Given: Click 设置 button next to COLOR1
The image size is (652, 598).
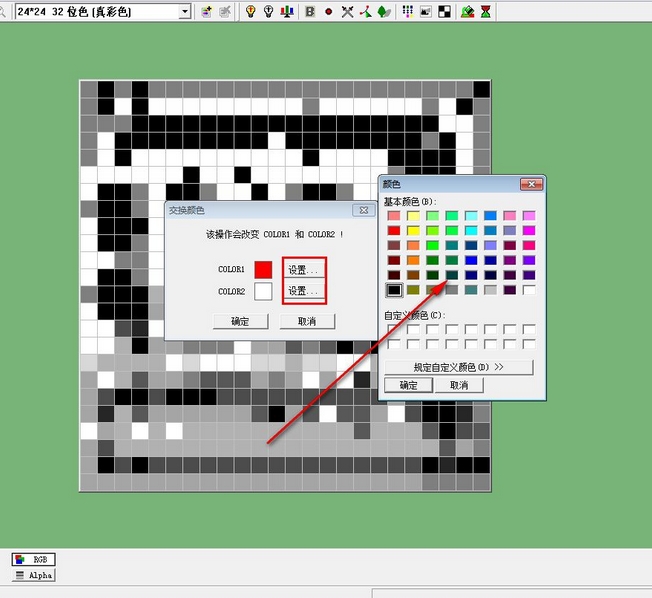Looking at the screenshot, I should [304, 270].
